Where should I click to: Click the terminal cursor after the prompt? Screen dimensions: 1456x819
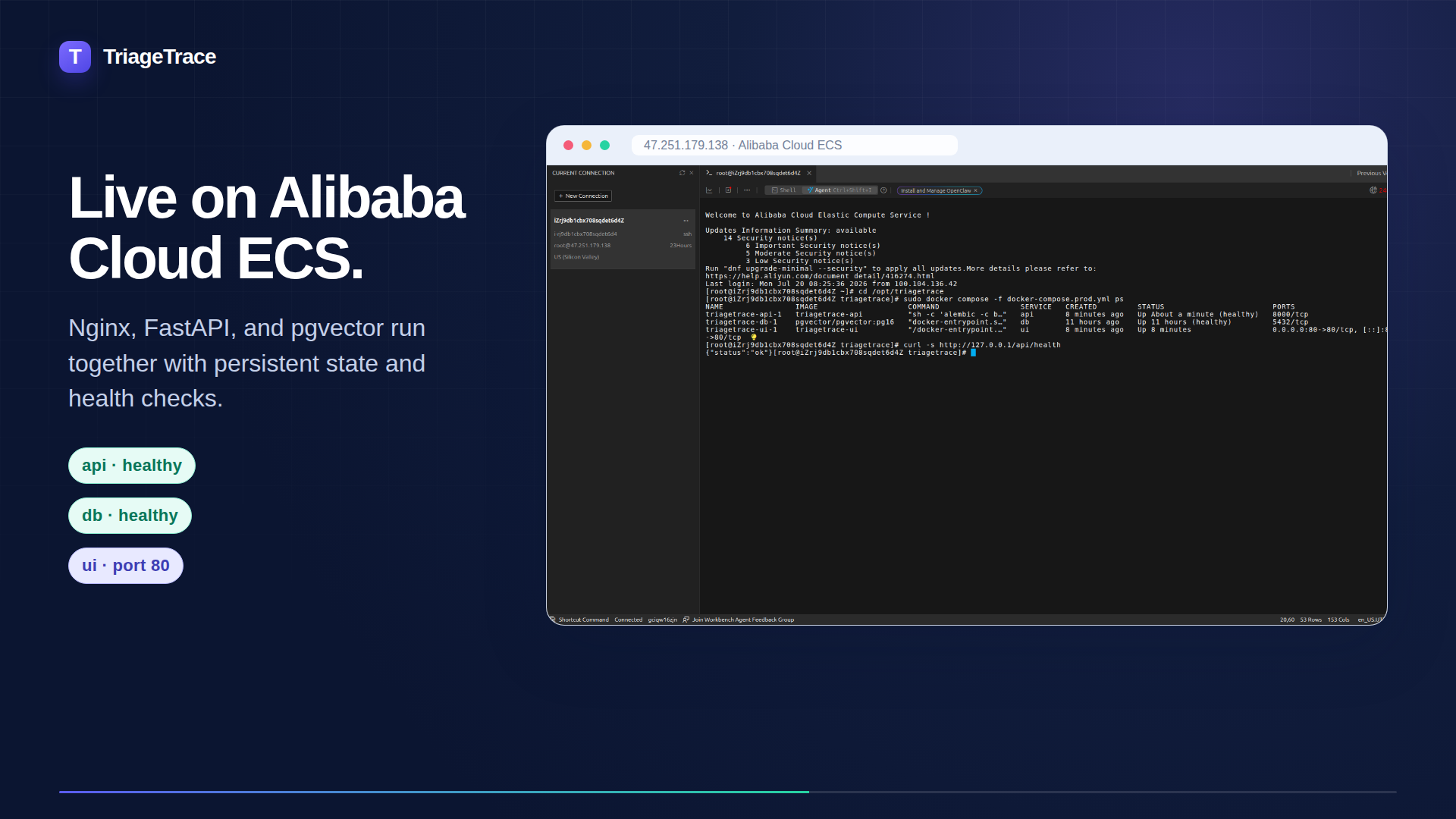(x=973, y=353)
